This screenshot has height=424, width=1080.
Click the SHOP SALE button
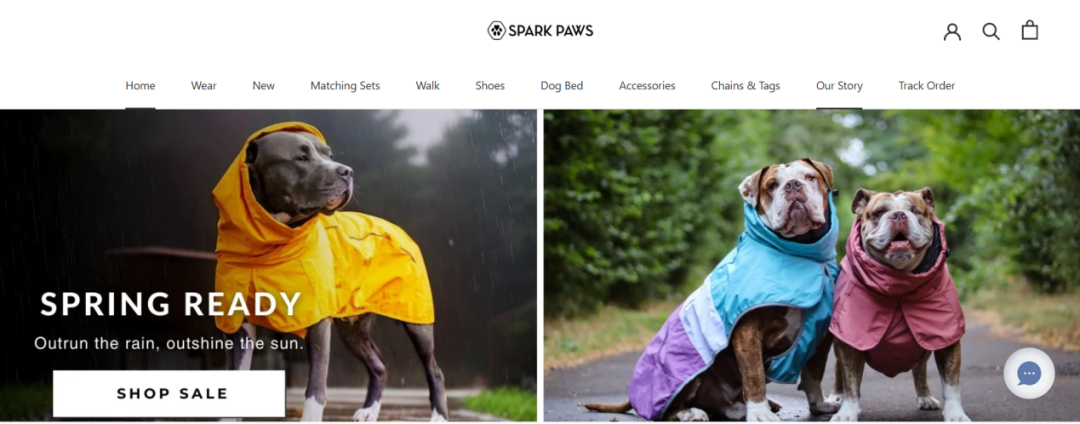point(169,394)
